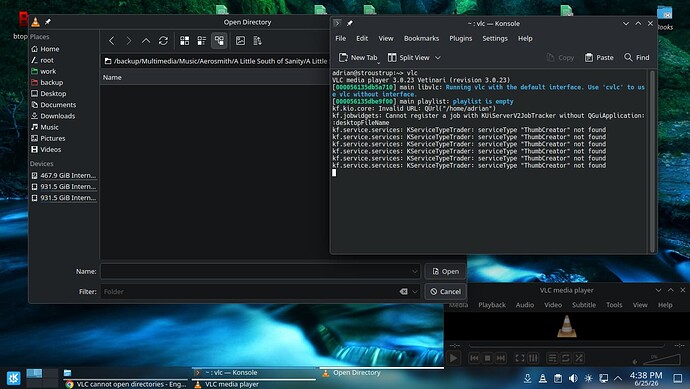Click Split View in Konsole toolbar
The height and width of the screenshot is (389, 690).
pyautogui.click(x=409, y=58)
